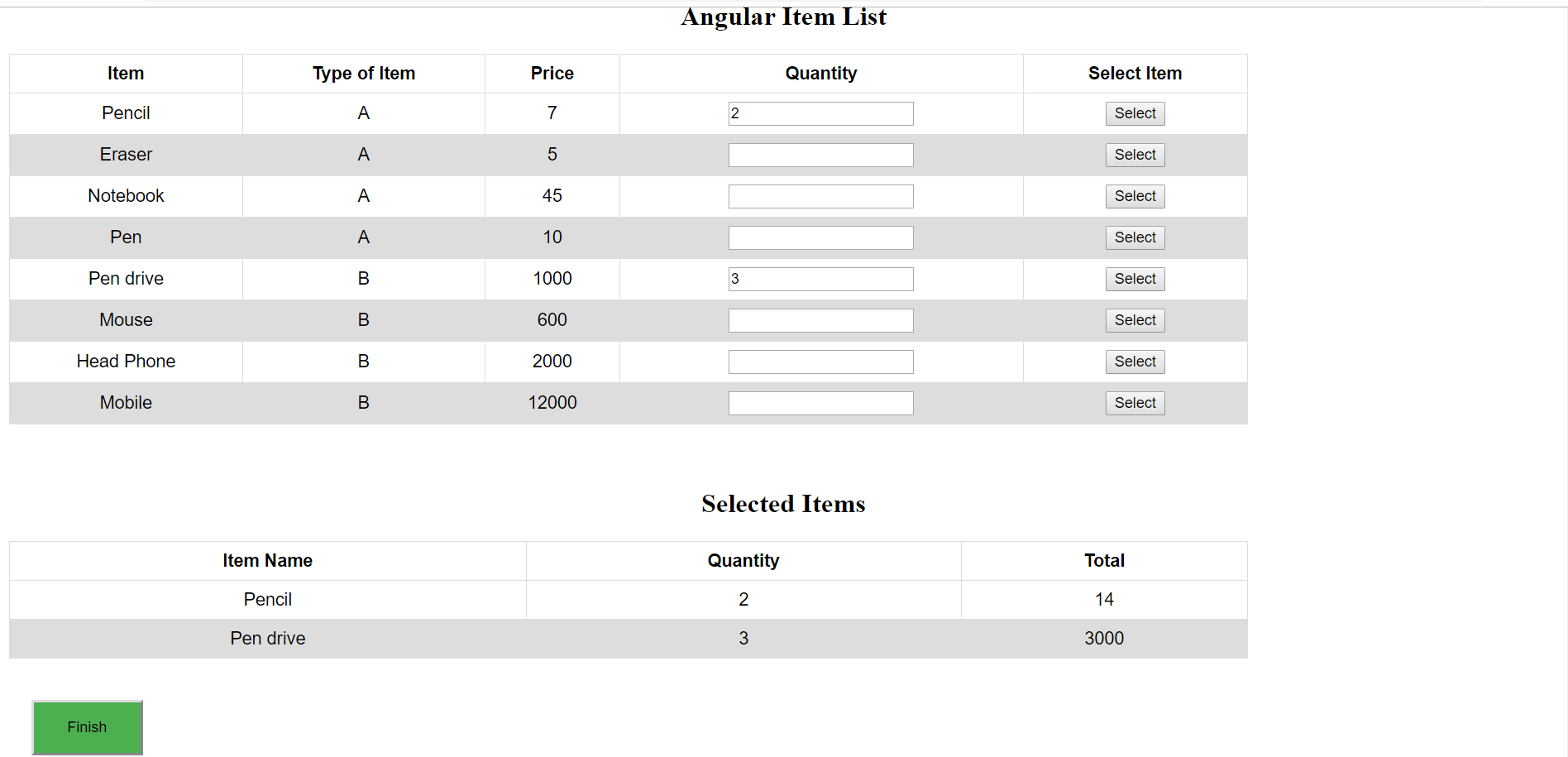Click the Select button for Pencil
The width and height of the screenshot is (1568, 757).
tap(1135, 113)
